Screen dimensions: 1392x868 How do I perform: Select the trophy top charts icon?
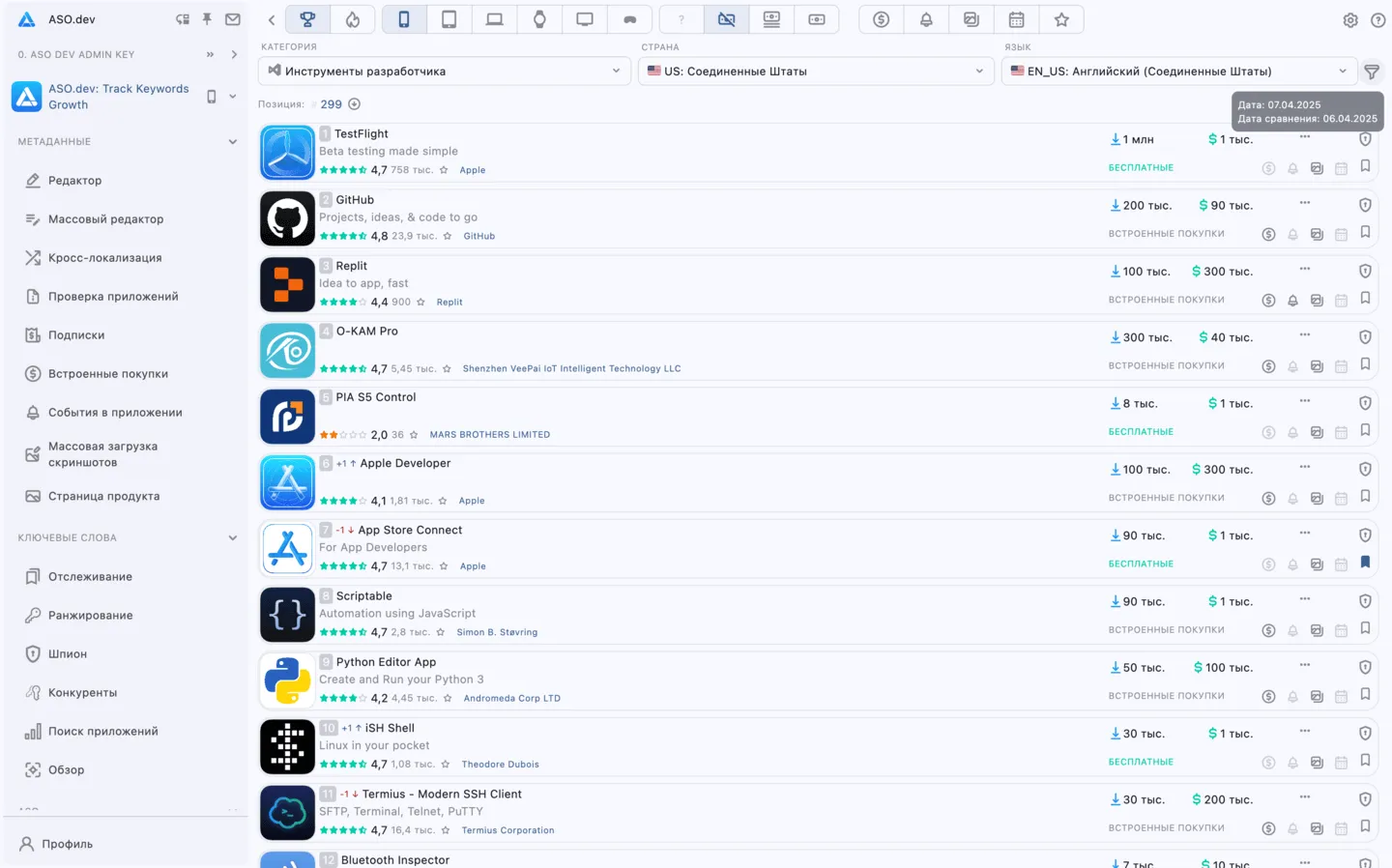point(307,19)
